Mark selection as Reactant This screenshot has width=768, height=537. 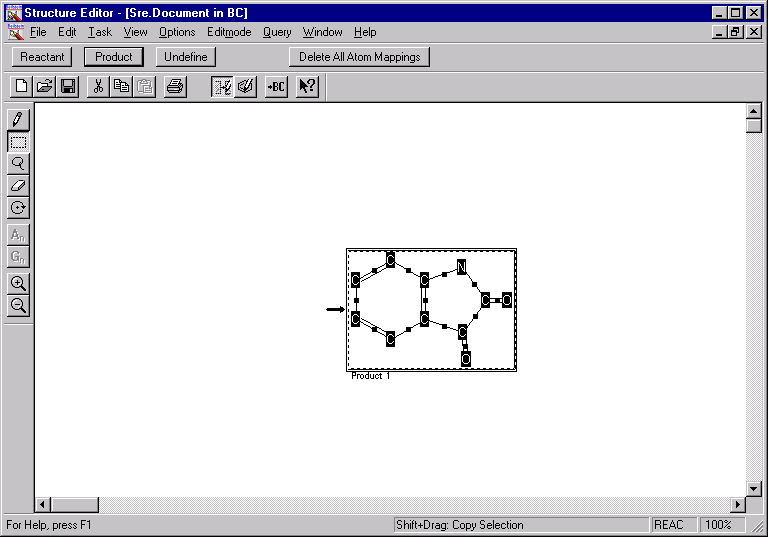click(42, 57)
